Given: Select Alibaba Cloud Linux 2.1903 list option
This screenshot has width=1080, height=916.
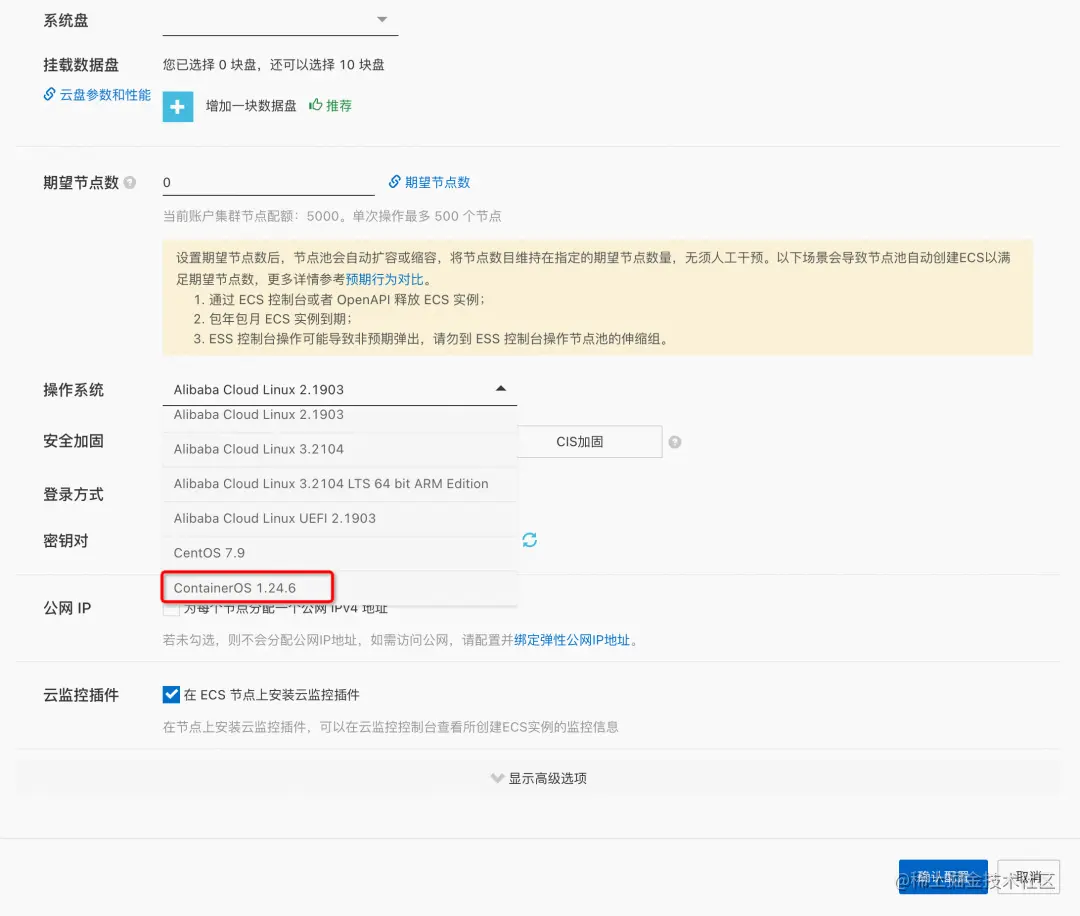Looking at the screenshot, I should pyautogui.click(x=340, y=415).
